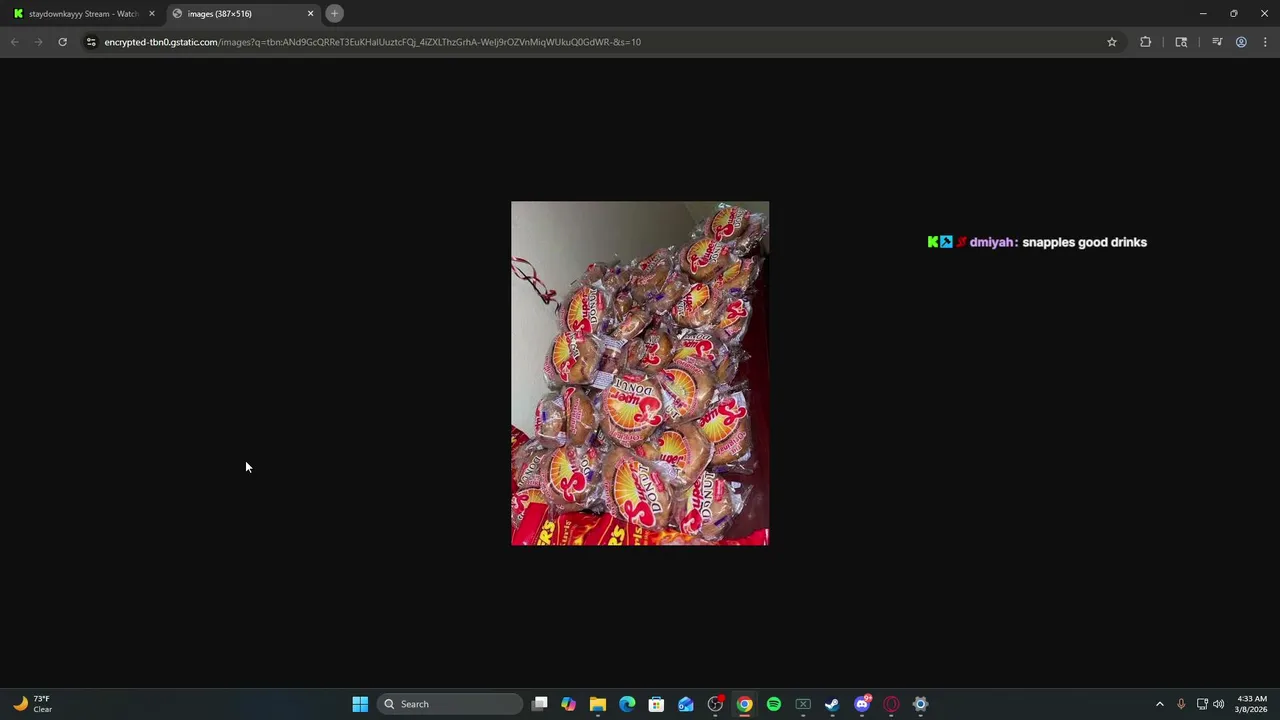View site information icon in address bar
Screen dimensions: 1280x720
pyautogui.click(x=91, y=42)
